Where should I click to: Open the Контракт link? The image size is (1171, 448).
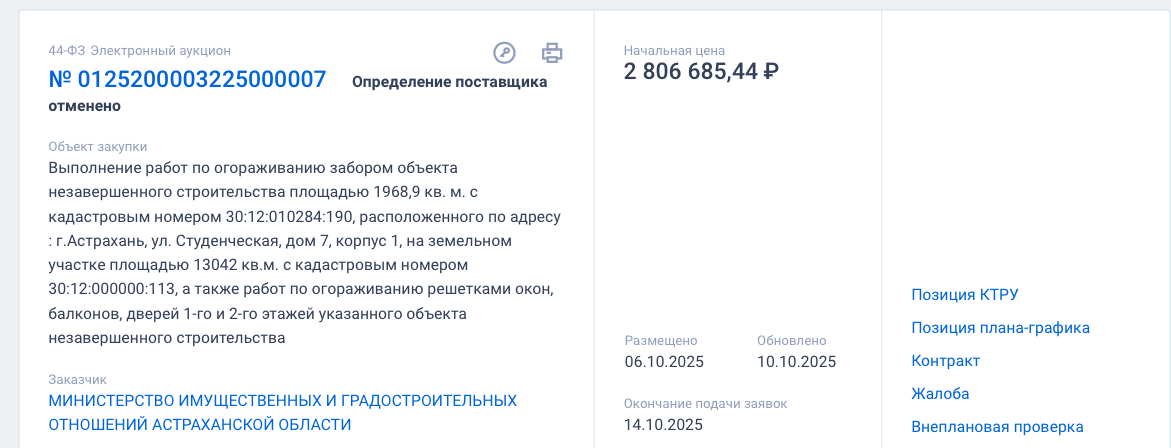coord(945,361)
